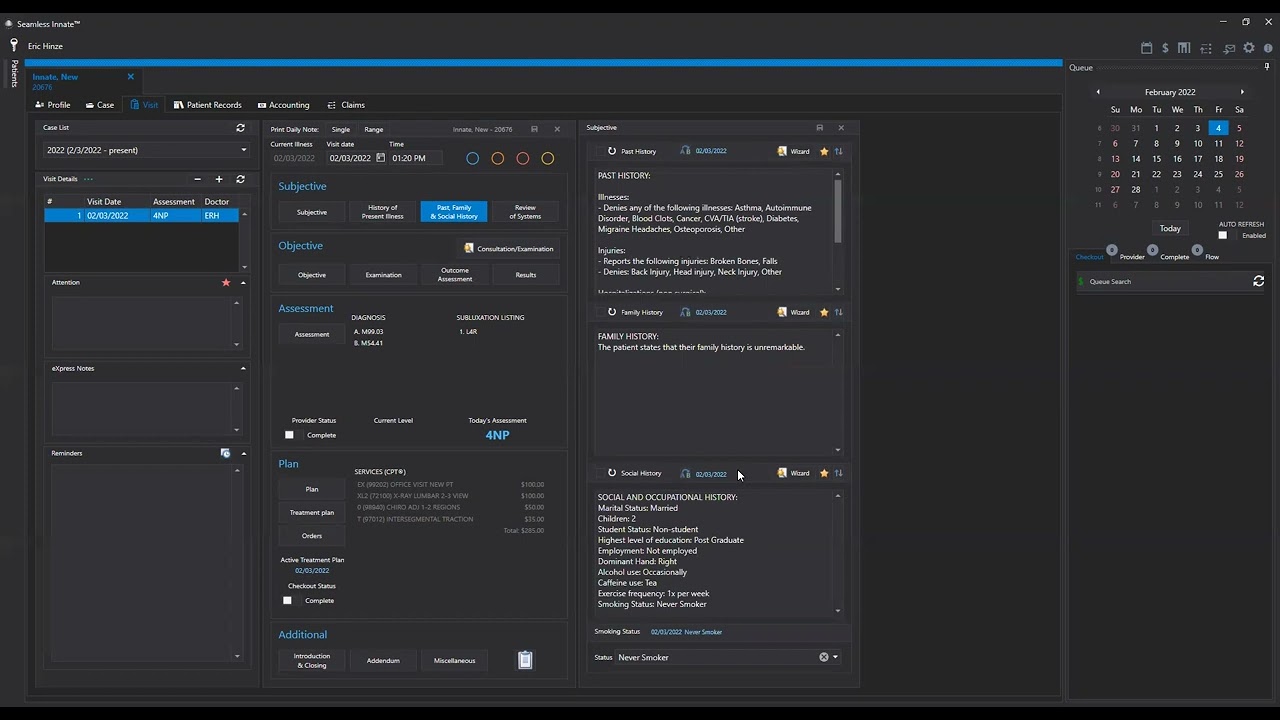The height and width of the screenshot is (720, 1280).
Task: Favorite the Past History with star icon
Action: point(824,151)
